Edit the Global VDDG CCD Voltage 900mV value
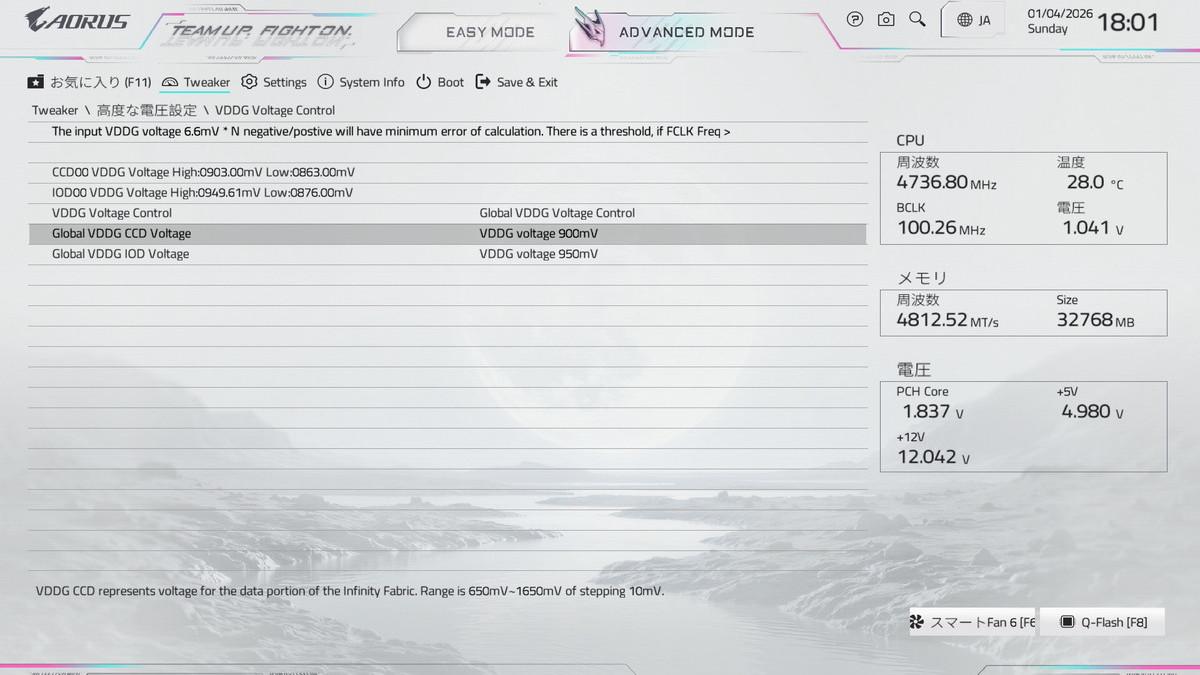The image size is (1200, 675). click(538, 234)
